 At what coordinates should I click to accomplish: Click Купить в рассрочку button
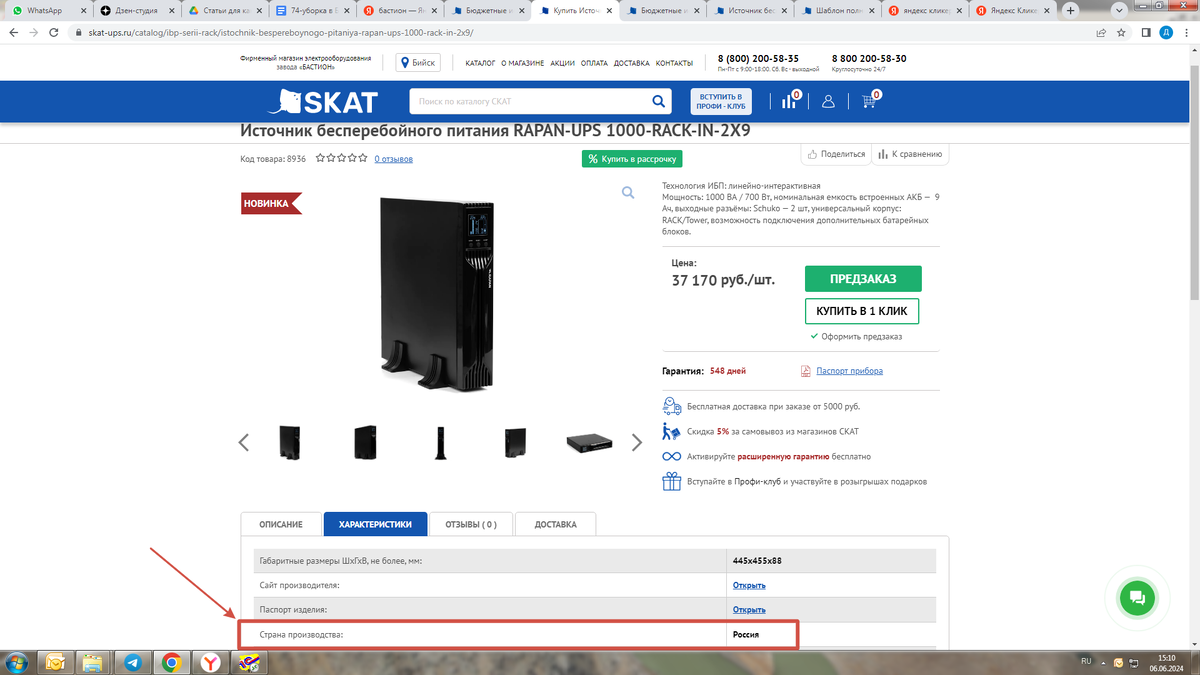(x=632, y=158)
